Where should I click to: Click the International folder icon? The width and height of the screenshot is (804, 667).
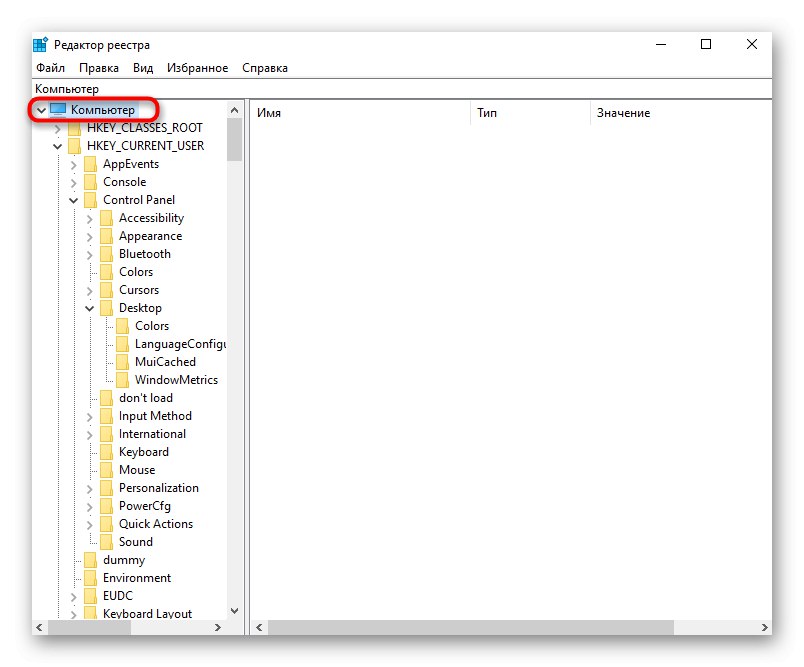pos(107,434)
